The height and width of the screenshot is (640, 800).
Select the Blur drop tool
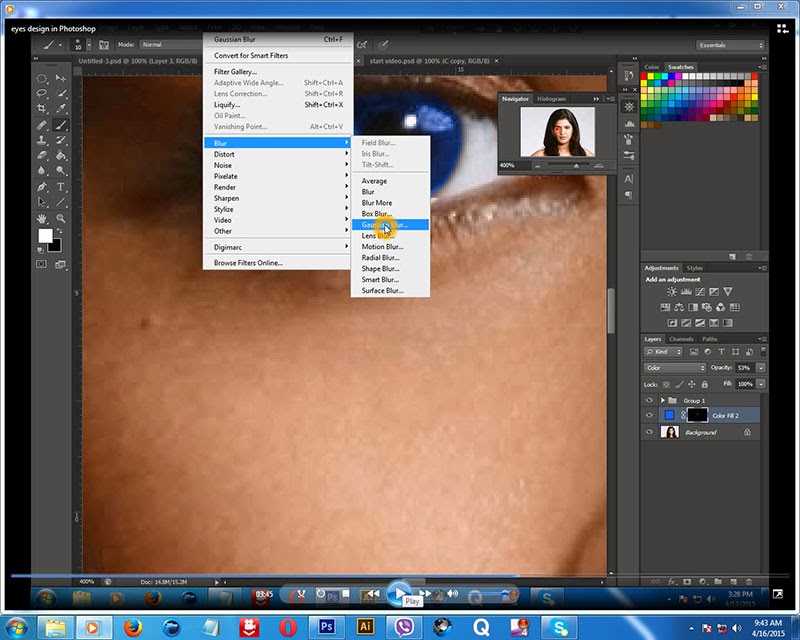(x=42, y=170)
